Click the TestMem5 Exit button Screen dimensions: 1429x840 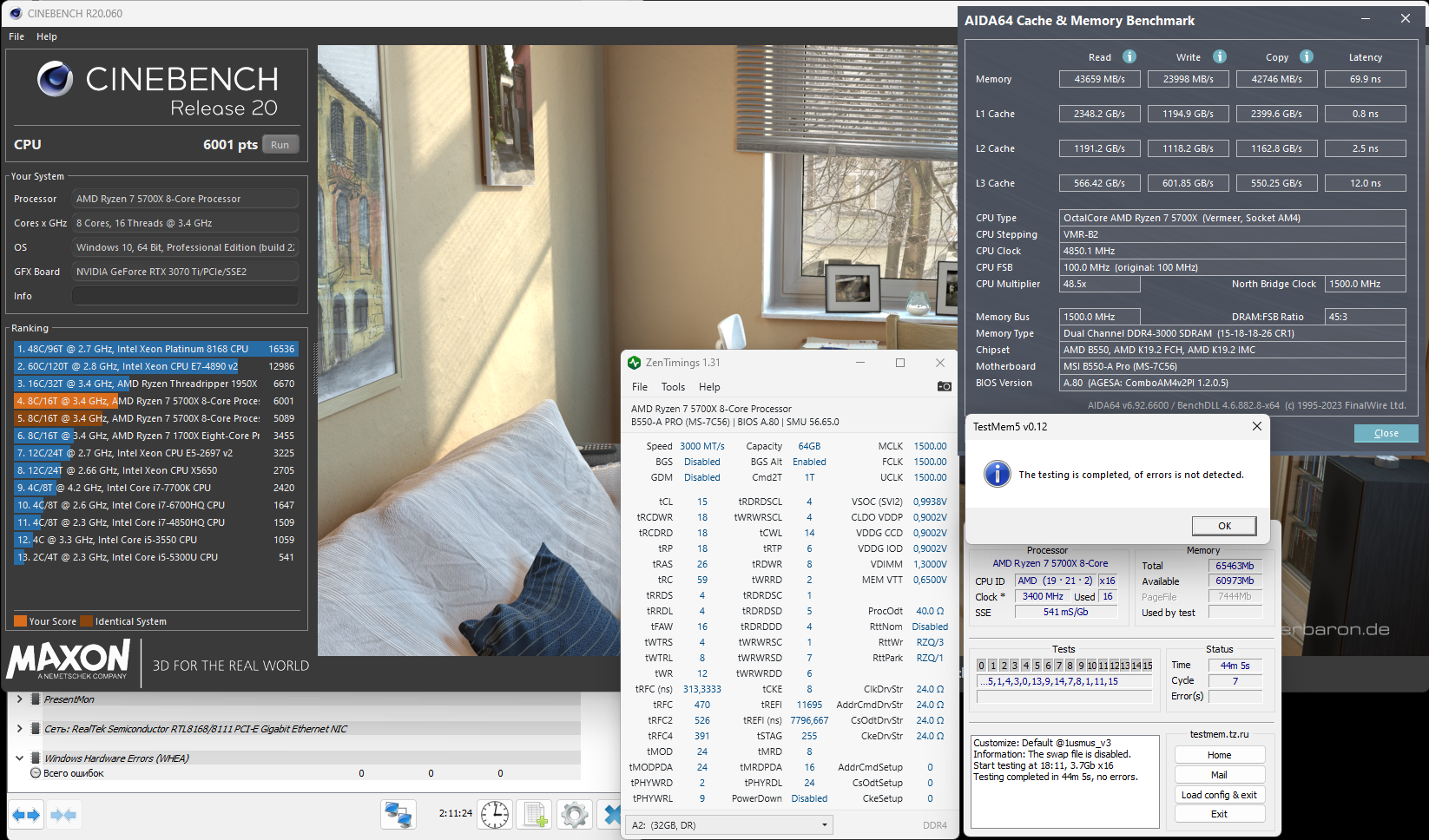point(1219,814)
